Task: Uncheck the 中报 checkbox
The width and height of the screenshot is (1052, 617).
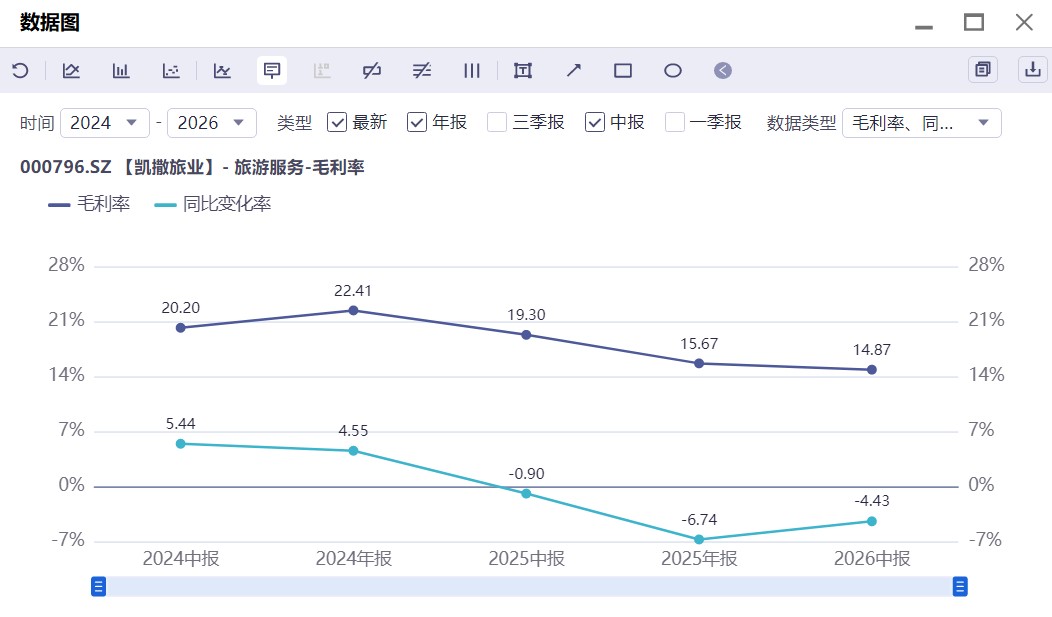Action: coord(594,122)
